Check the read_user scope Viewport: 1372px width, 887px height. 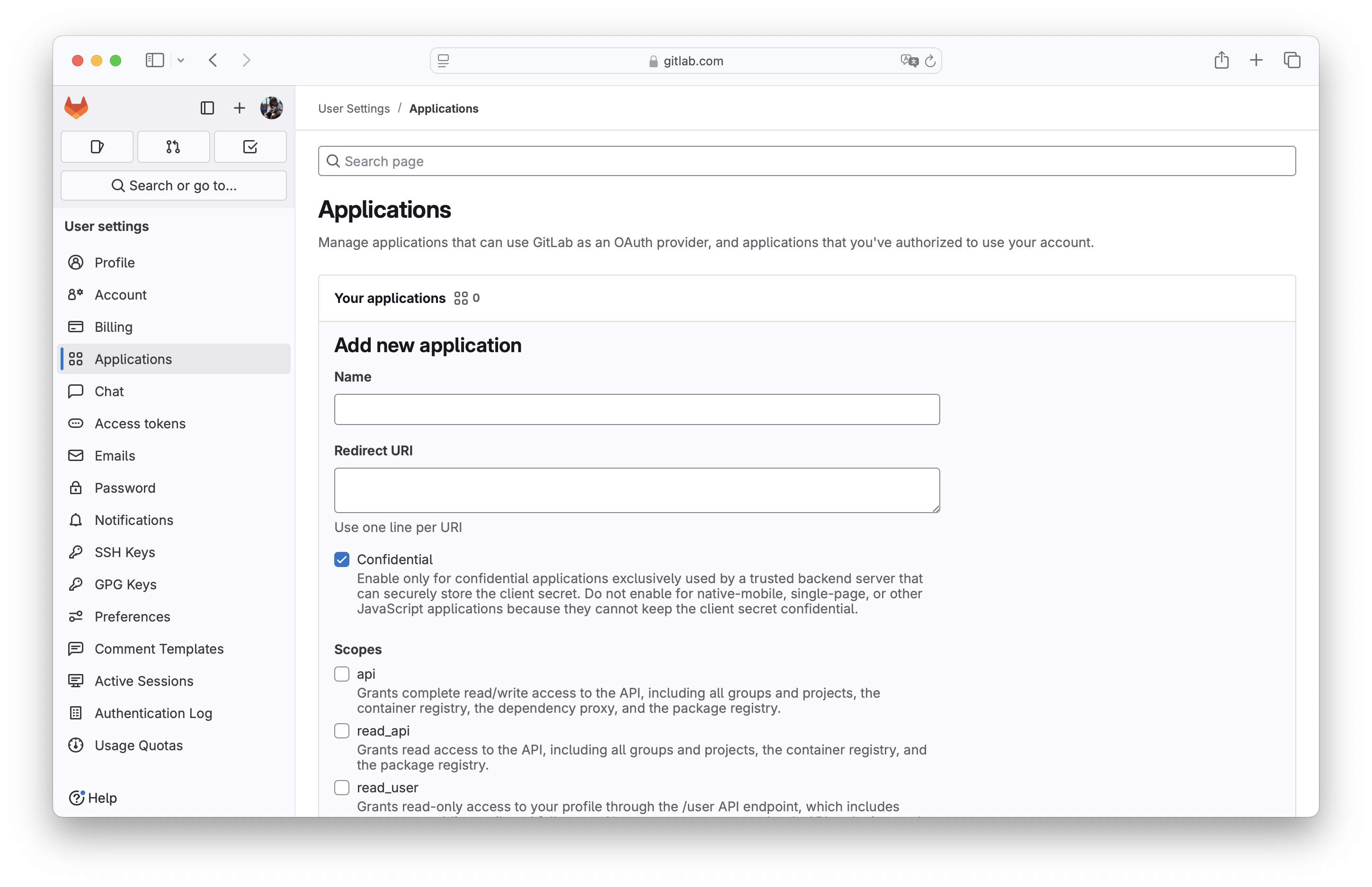click(341, 787)
